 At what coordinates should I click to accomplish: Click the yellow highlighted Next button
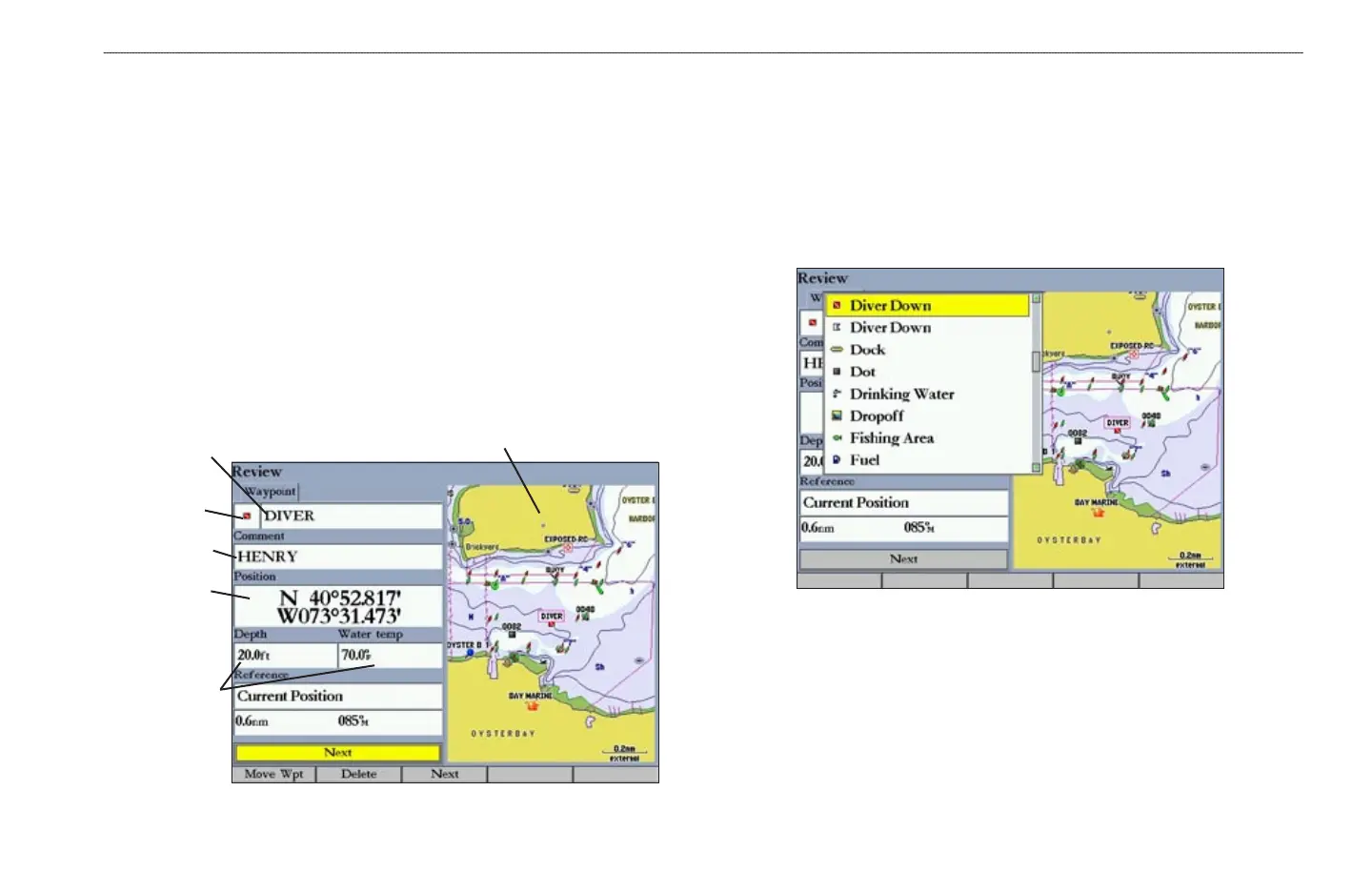click(x=337, y=753)
